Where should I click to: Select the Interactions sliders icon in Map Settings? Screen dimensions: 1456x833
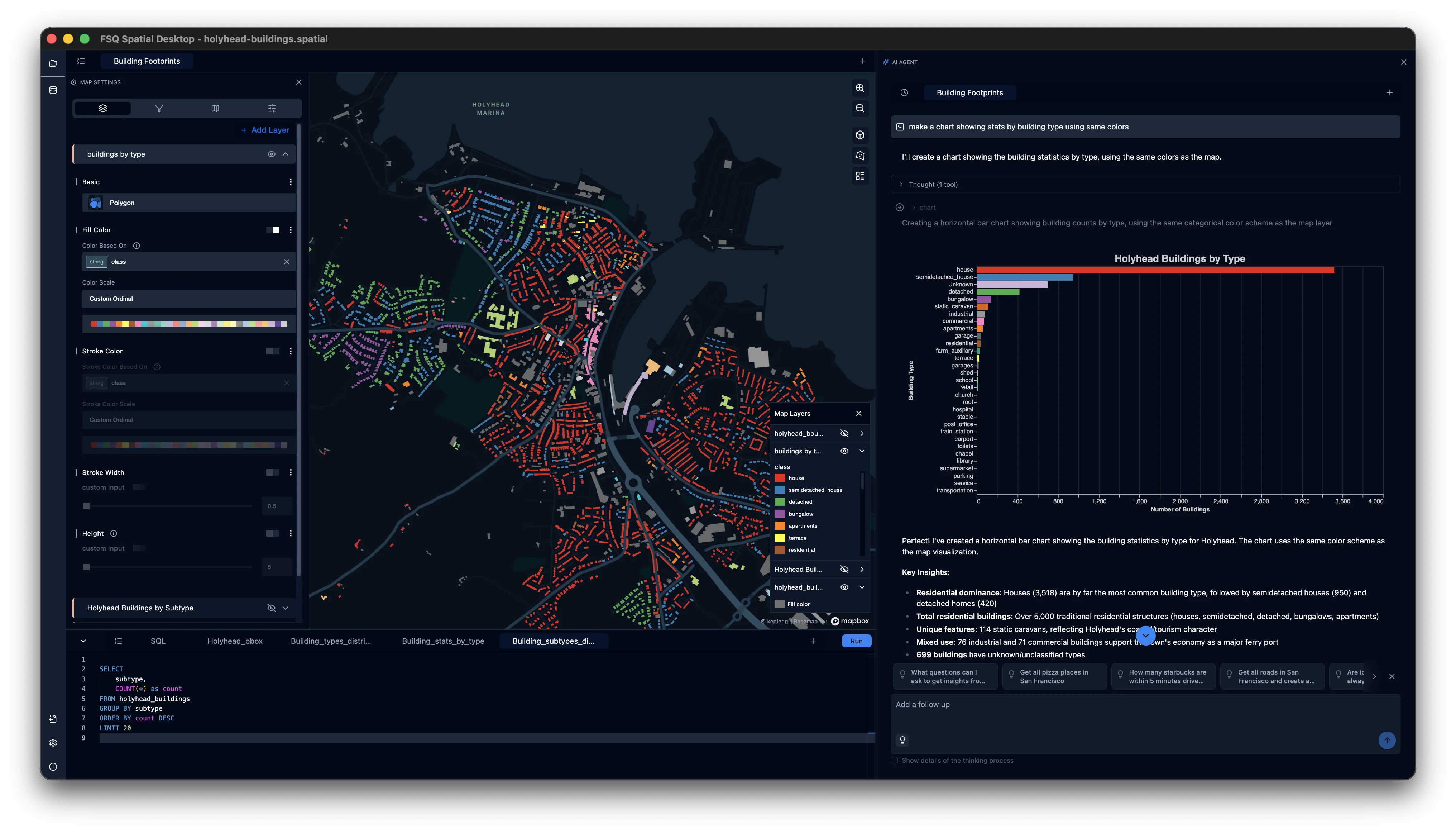[x=272, y=108]
